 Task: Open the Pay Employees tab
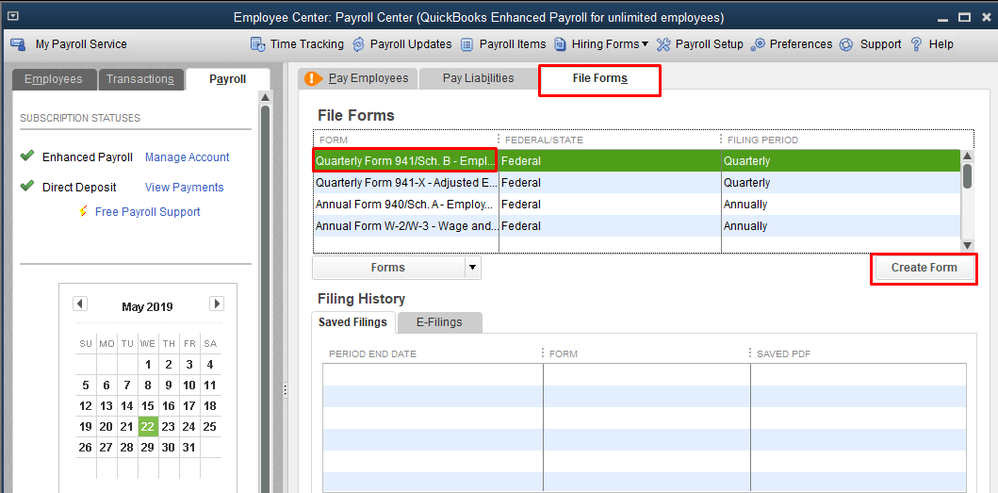click(358, 78)
